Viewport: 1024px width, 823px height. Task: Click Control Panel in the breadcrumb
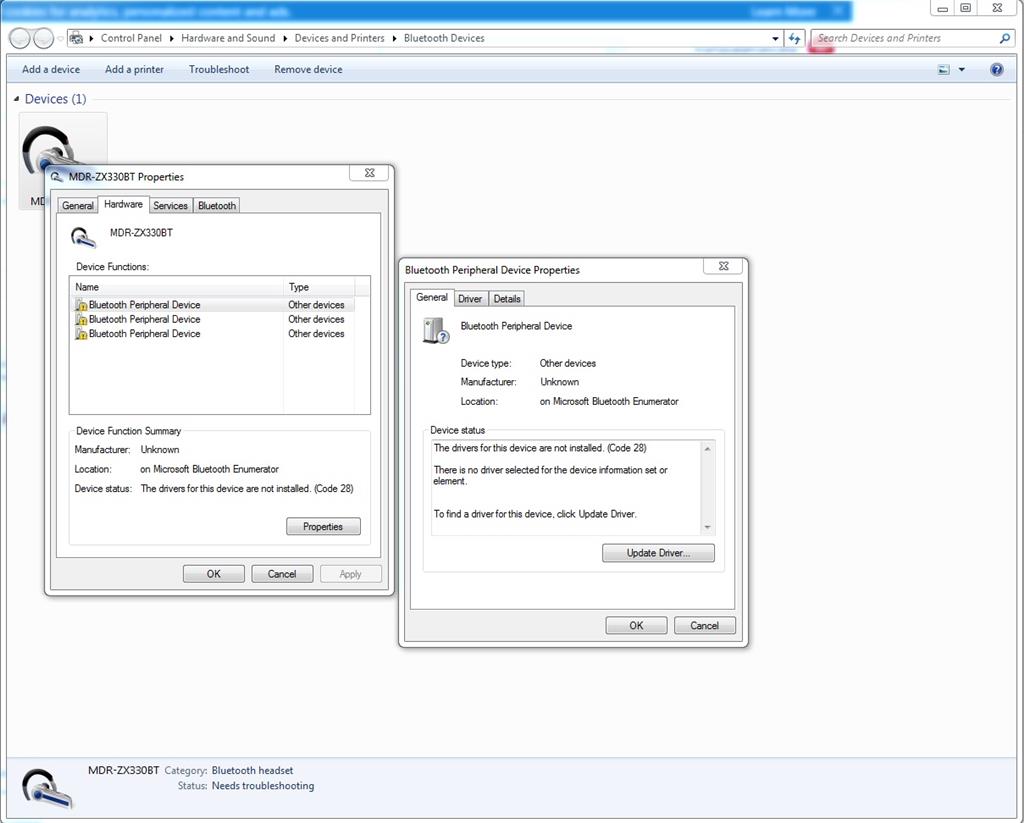(131, 38)
